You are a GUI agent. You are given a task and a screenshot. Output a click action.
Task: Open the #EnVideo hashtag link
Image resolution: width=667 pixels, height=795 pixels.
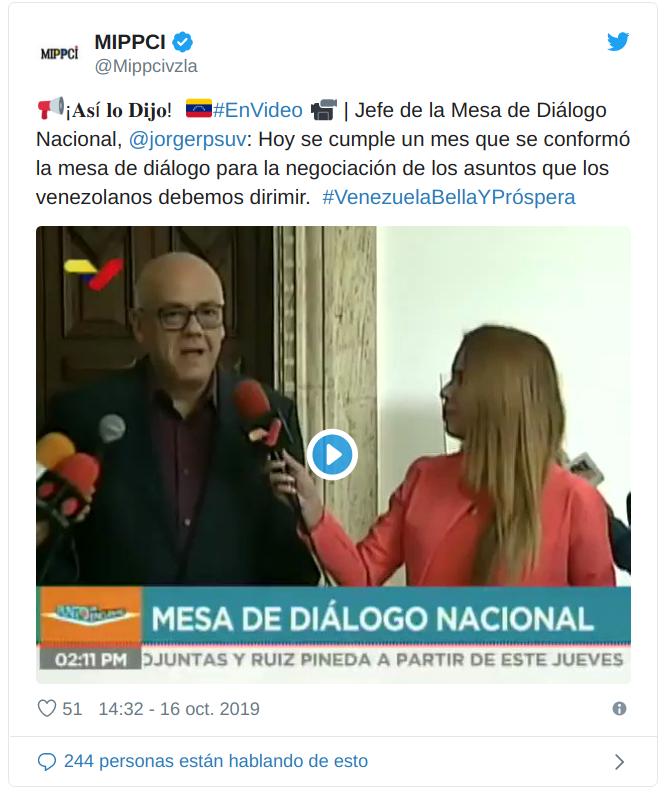tap(257, 110)
